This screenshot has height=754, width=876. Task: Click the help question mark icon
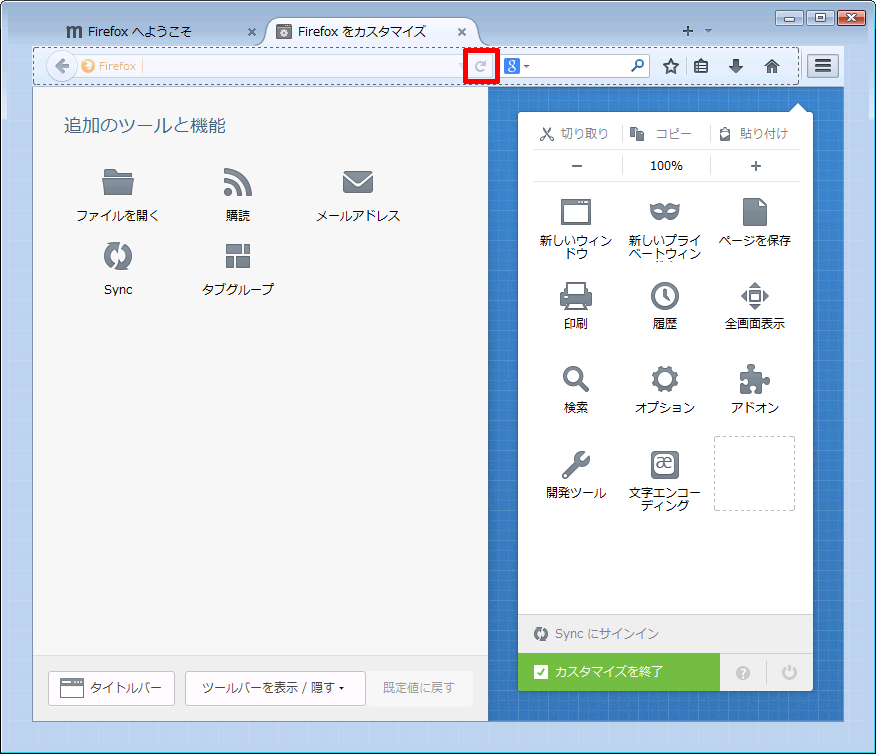click(742, 672)
